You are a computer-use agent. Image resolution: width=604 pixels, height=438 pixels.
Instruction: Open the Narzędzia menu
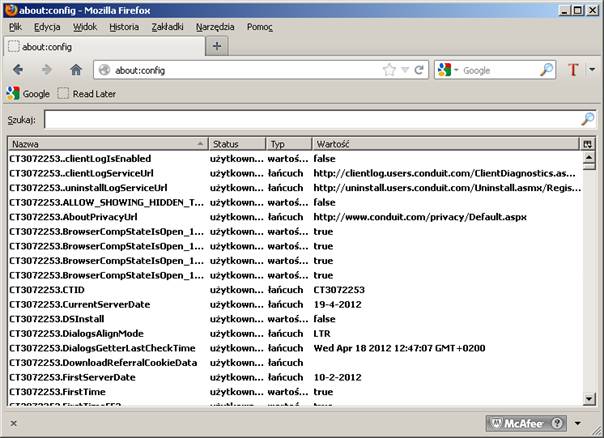coord(215,27)
